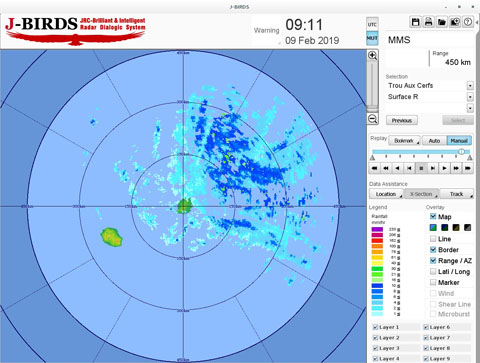Click the printer icon
Image resolution: width=480 pixels, height=363 pixels.
coord(429,22)
